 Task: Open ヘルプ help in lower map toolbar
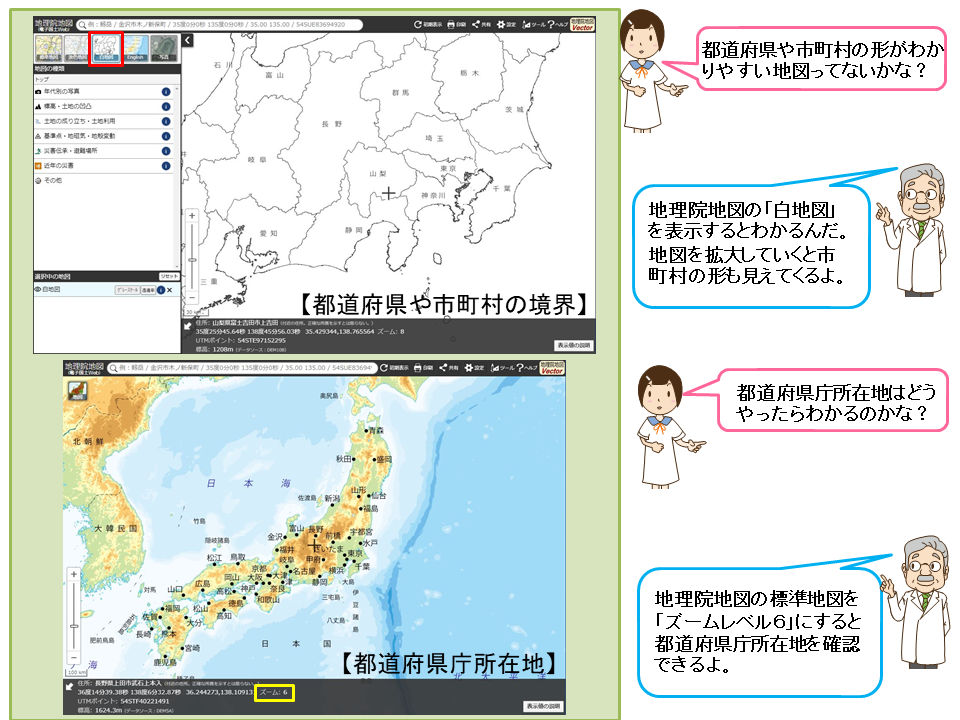(x=527, y=368)
